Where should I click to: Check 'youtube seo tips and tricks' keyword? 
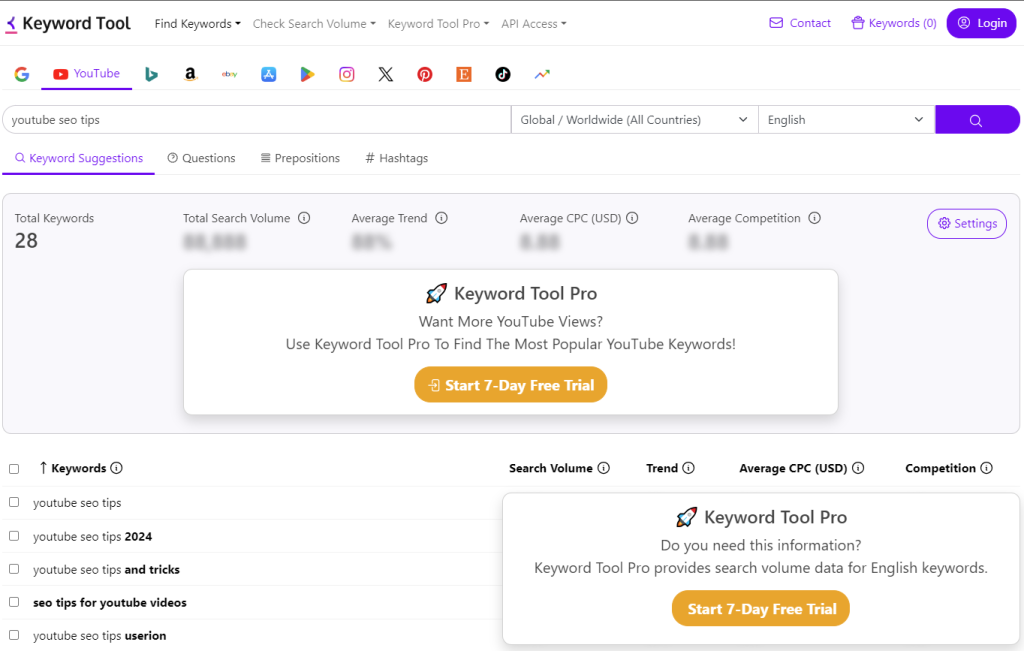tap(14, 569)
